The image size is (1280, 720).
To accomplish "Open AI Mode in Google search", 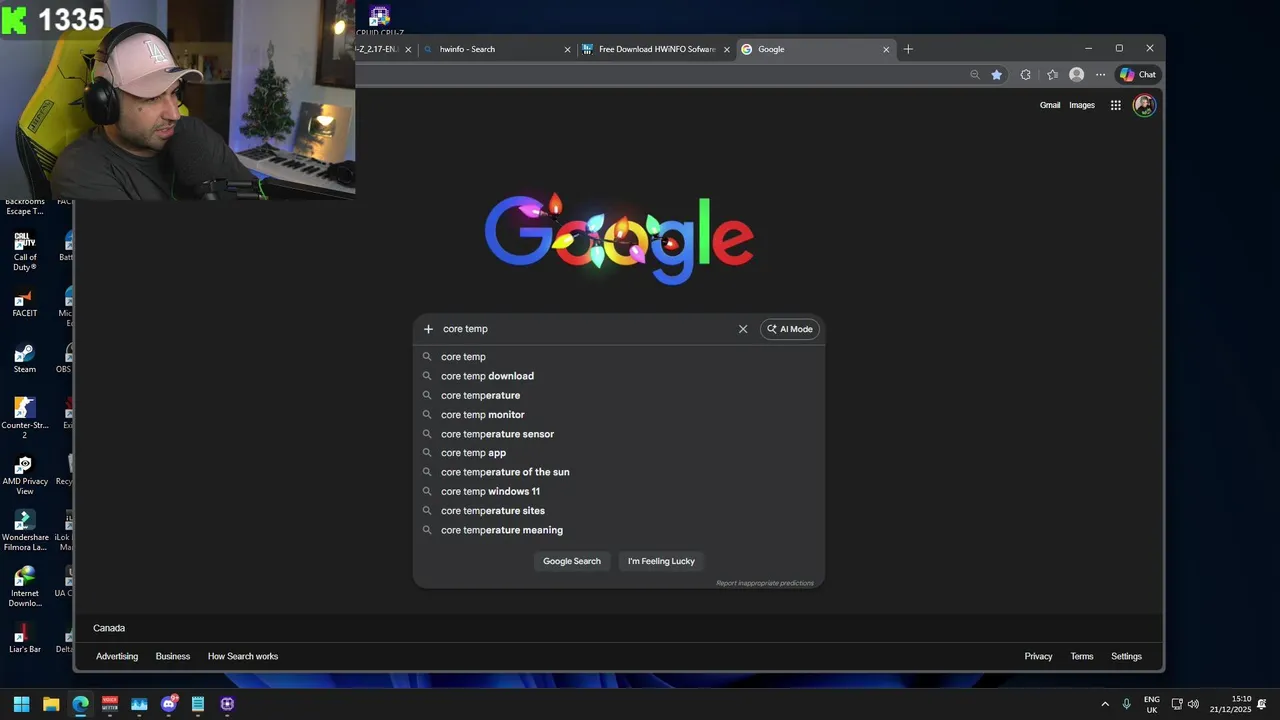I will tap(790, 329).
